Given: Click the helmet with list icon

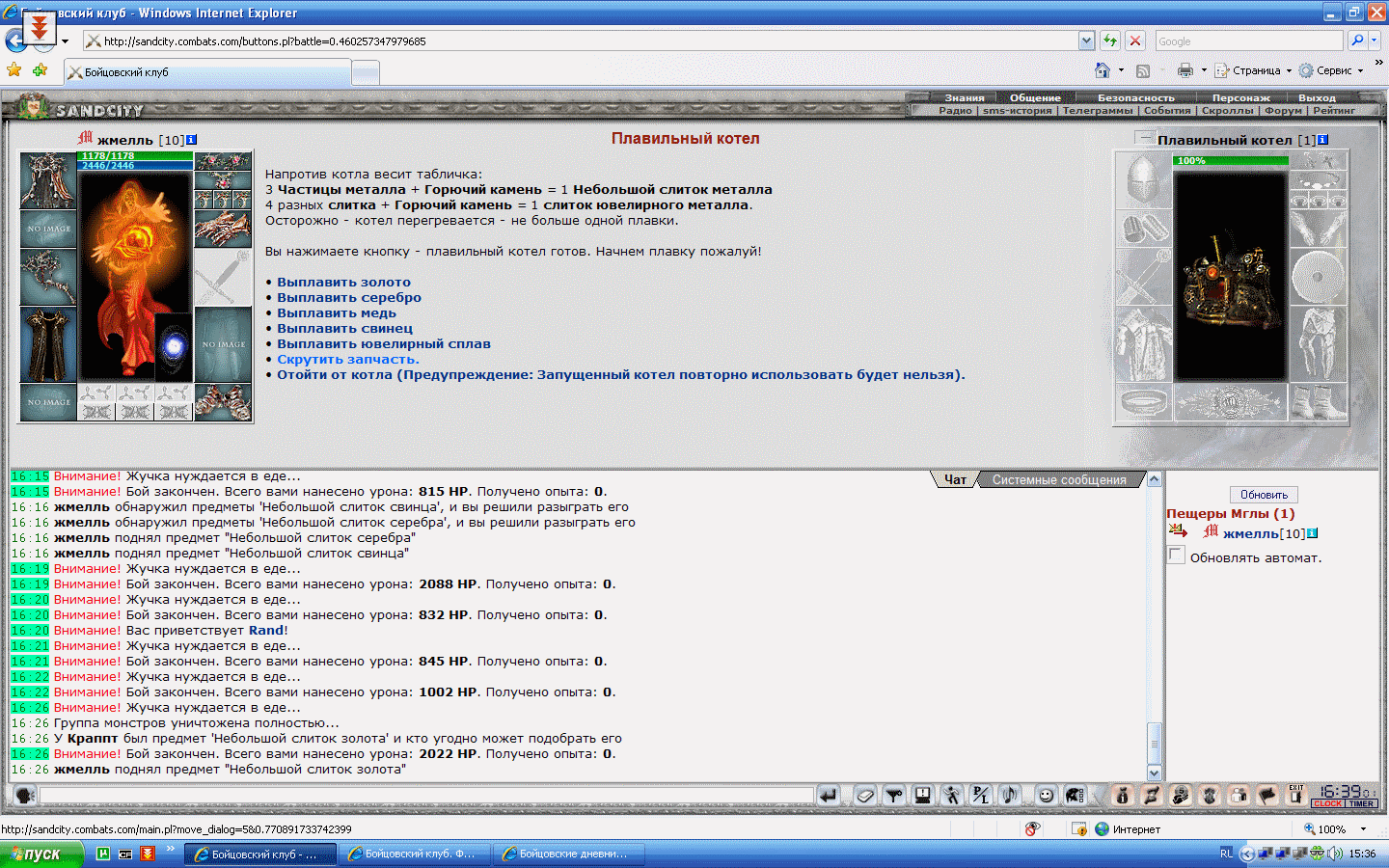Looking at the screenshot, I should point(1075,796).
